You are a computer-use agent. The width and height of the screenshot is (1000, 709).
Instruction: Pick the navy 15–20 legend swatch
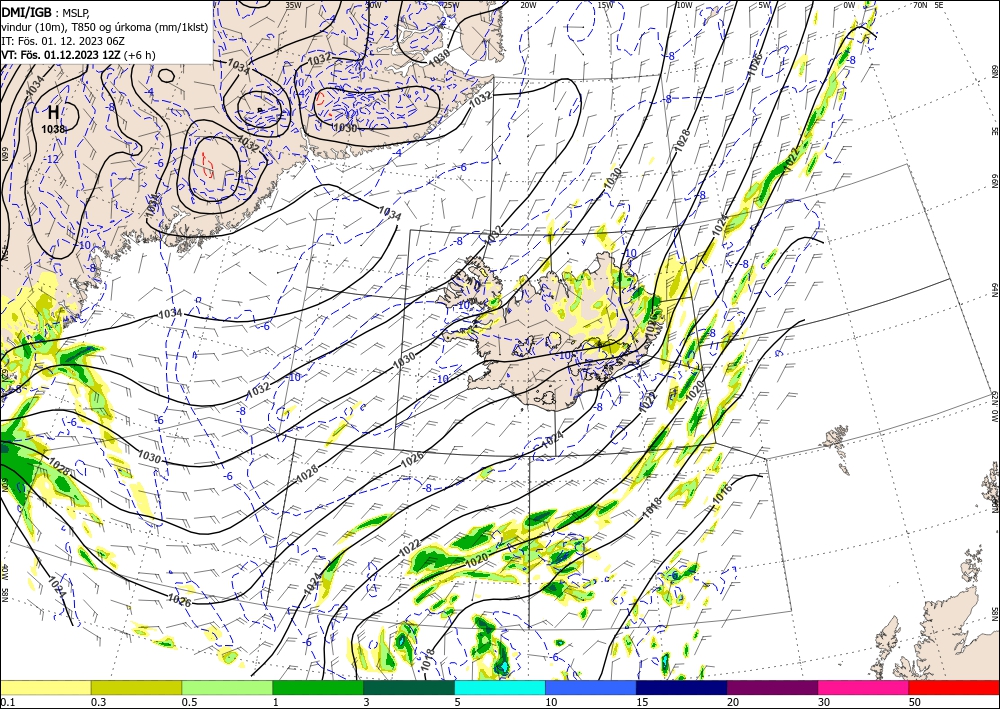682,687
